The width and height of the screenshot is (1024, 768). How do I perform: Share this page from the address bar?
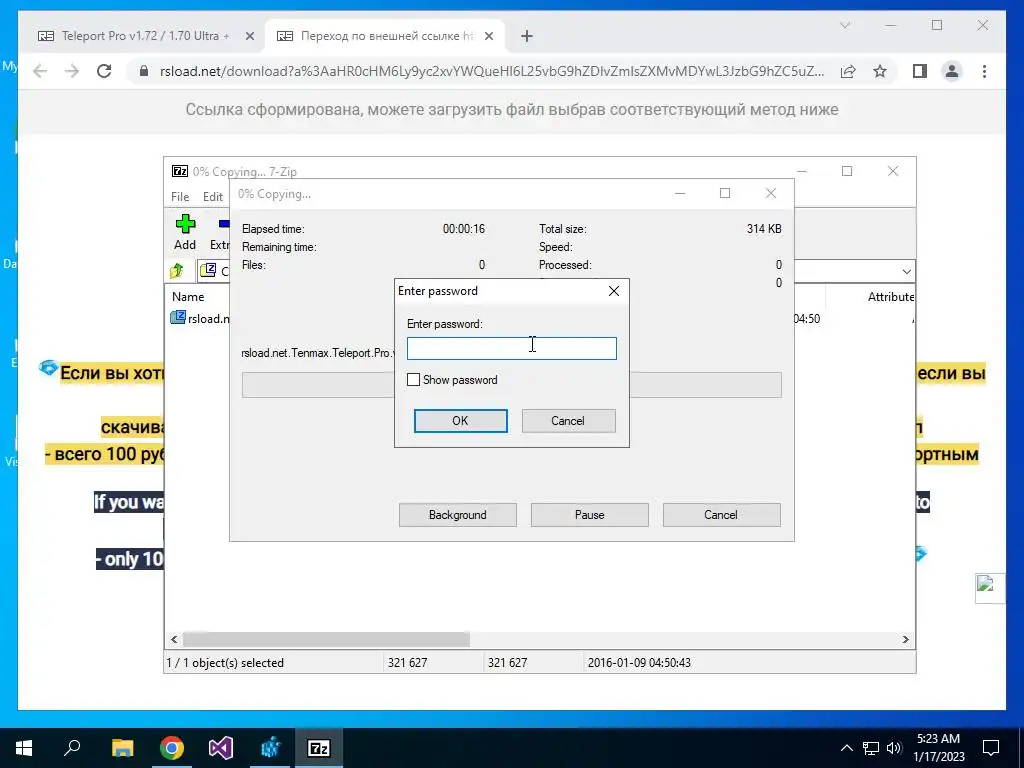(848, 71)
